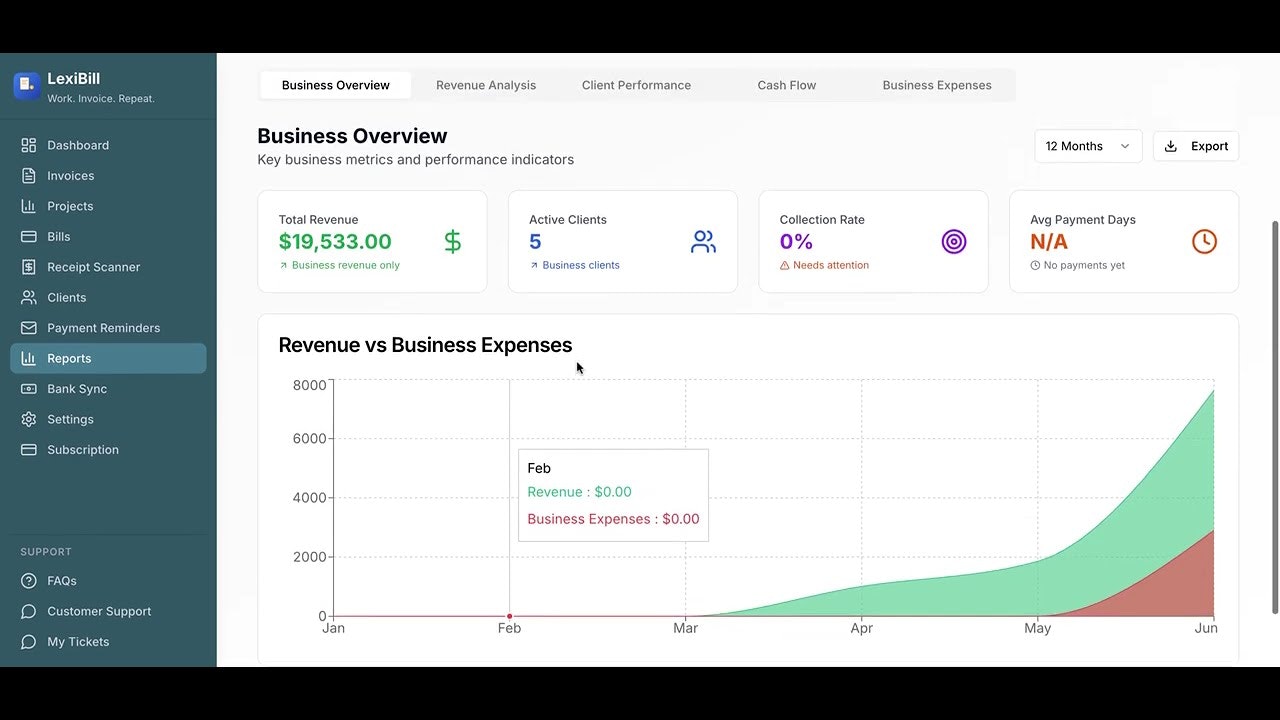Viewport: 1280px width, 720px height.
Task: Click the Clients people icon in sidebar
Action: [x=29, y=298]
